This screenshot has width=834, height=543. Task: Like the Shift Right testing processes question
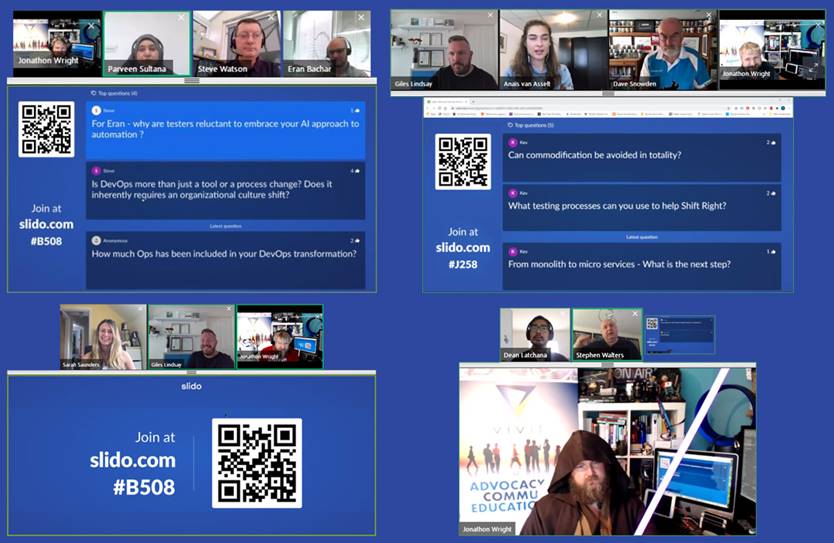(x=771, y=193)
